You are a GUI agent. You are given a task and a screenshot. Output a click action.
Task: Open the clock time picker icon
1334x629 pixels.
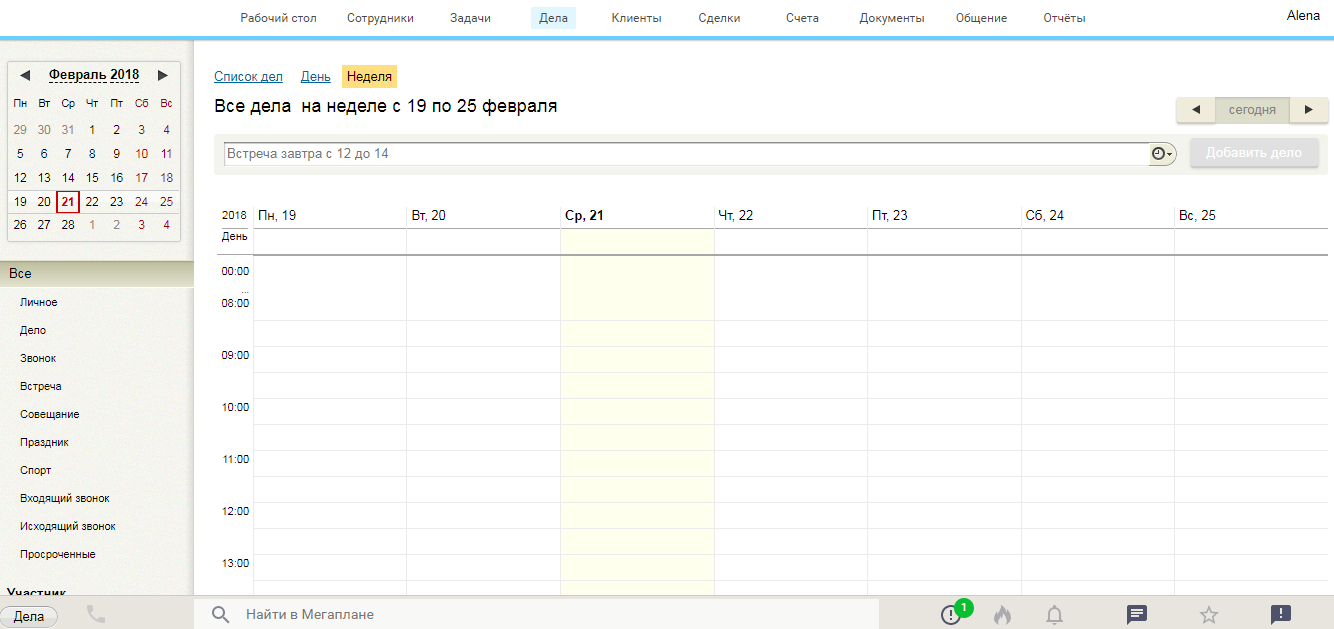1162,153
